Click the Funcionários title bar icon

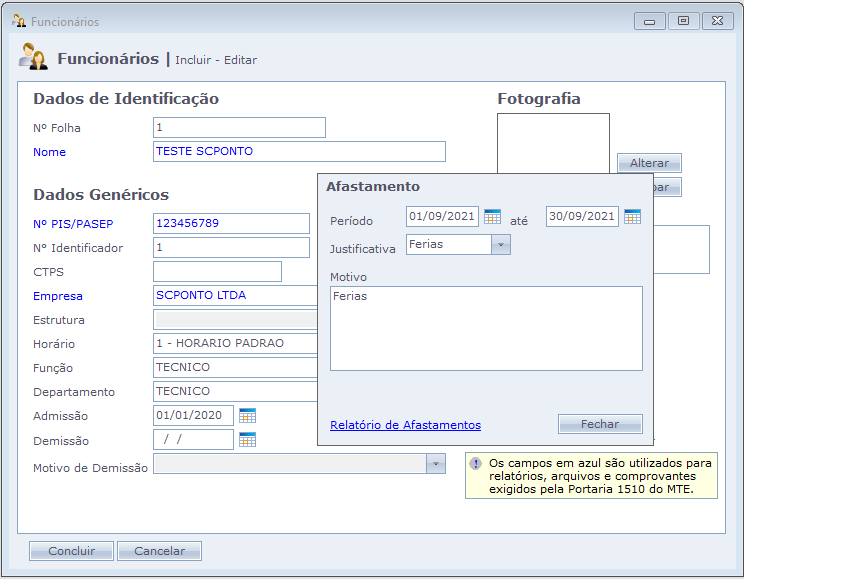tap(18, 21)
